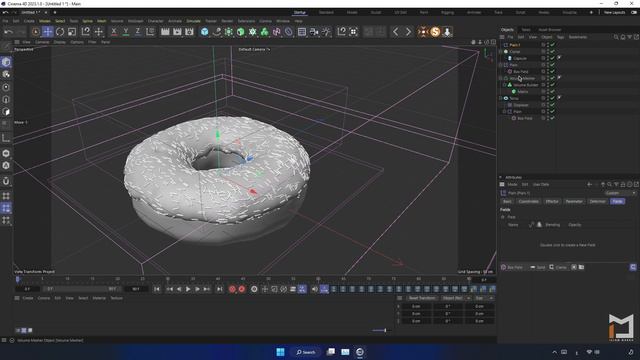Collapse the Torus object hierarchy
Viewport: 640px width, 360px height.
(501, 98)
